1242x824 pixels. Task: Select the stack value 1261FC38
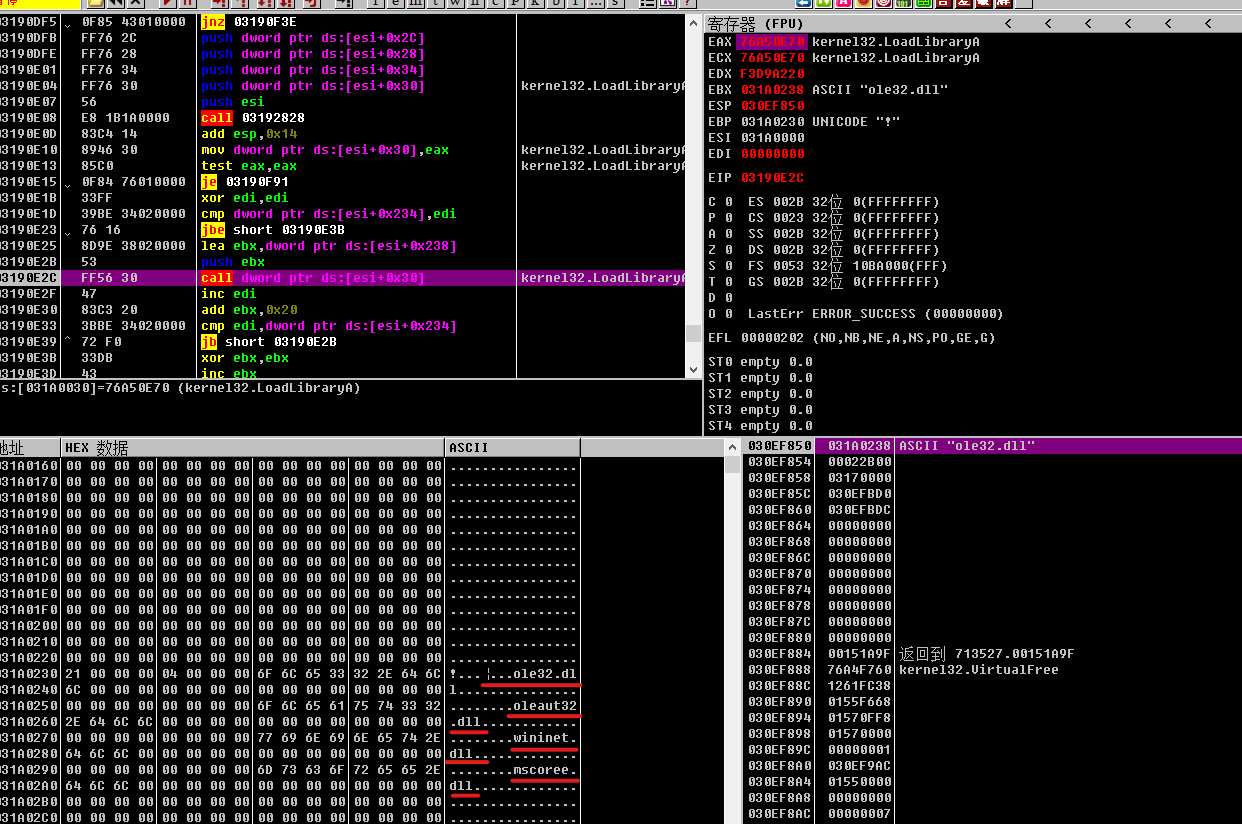[x=860, y=686]
